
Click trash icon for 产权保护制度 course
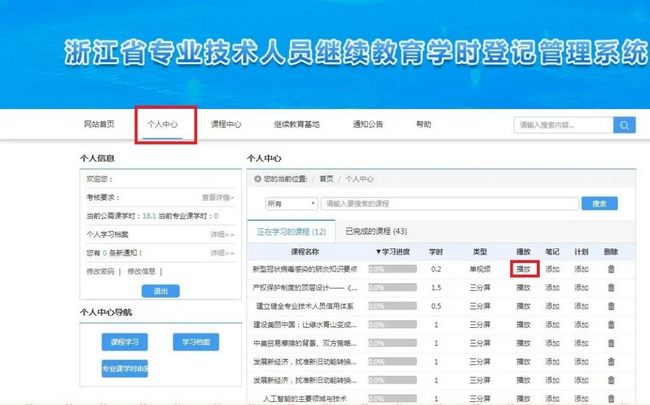point(611,288)
